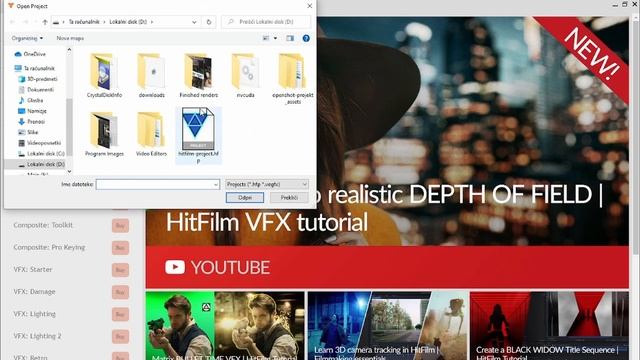
Task: Select the 'VFX: Damage' text
Action: 34,291
